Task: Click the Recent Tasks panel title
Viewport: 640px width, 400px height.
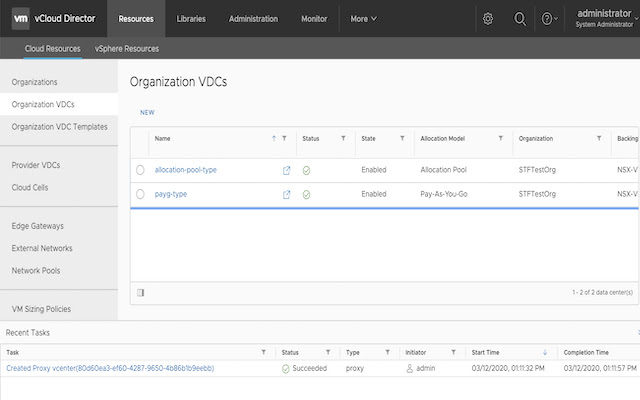Action: pos(28,333)
